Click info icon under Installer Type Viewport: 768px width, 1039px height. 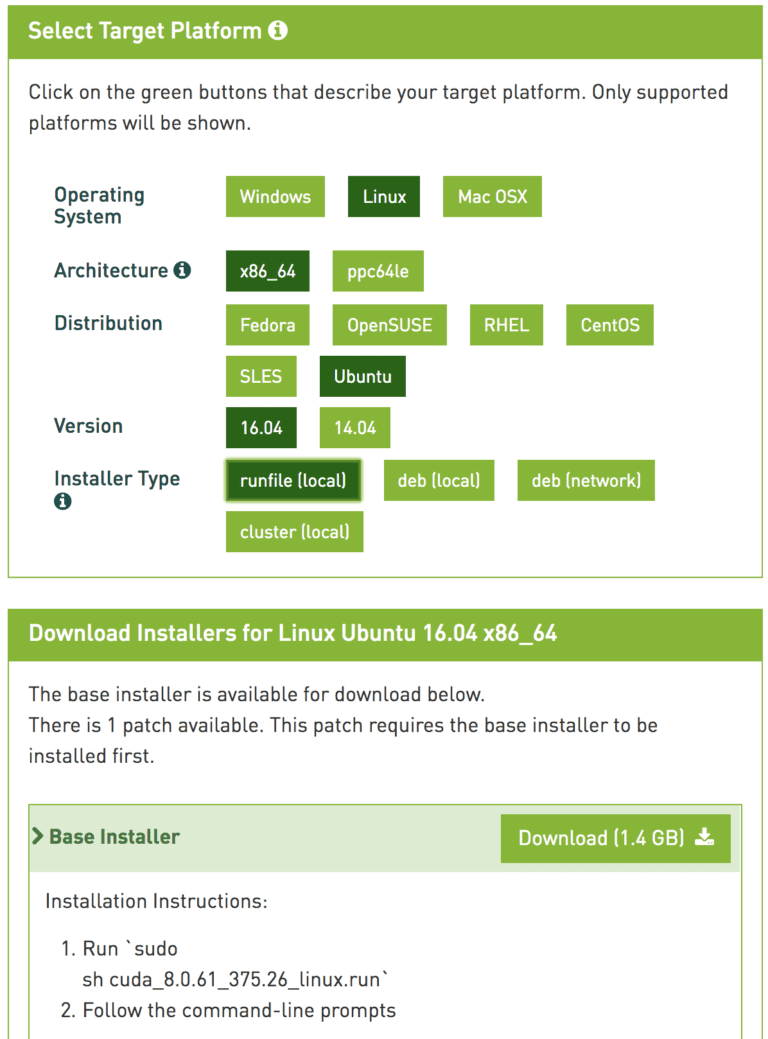pyautogui.click(x=62, y=502)
